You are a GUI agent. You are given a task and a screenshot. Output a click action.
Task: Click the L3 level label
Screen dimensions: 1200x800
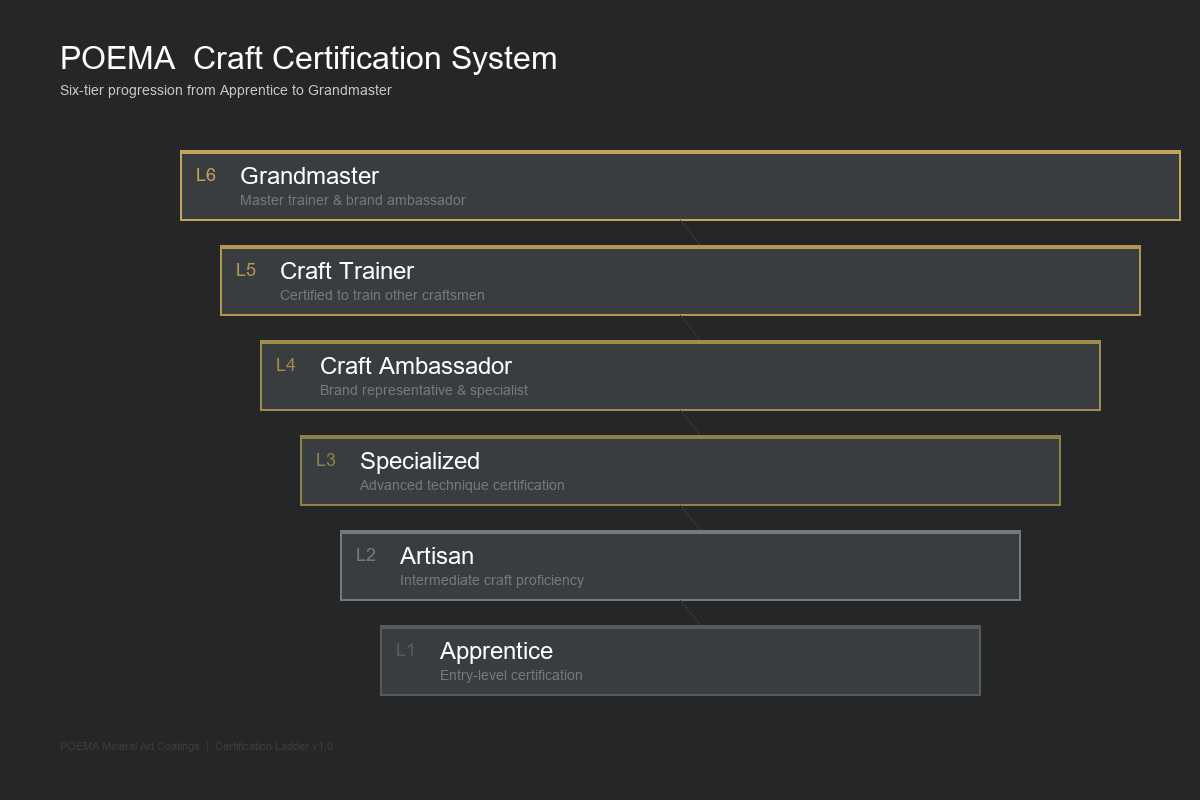click(326, 461)
